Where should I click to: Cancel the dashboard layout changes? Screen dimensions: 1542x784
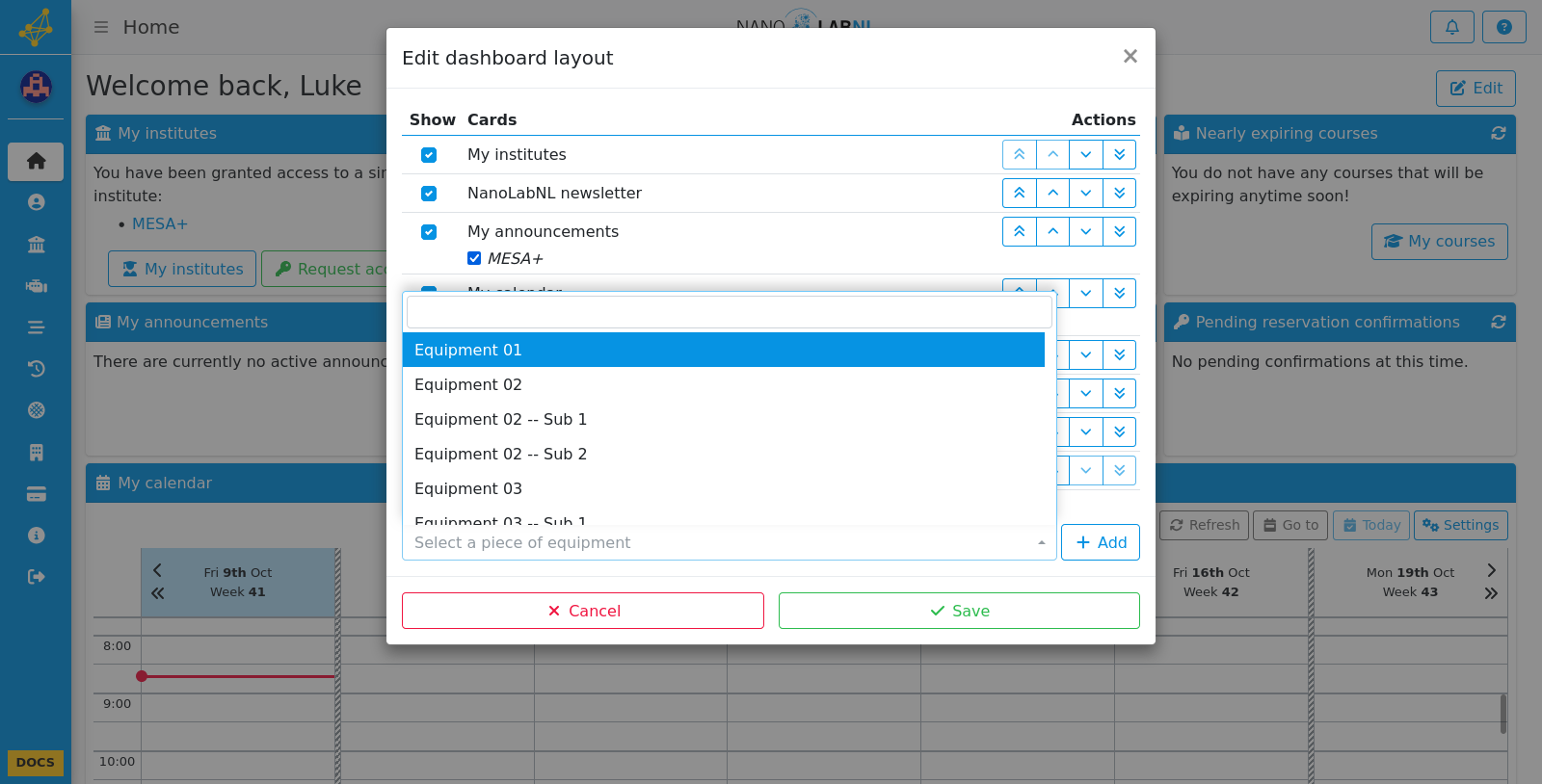click(x=583, y=611)
